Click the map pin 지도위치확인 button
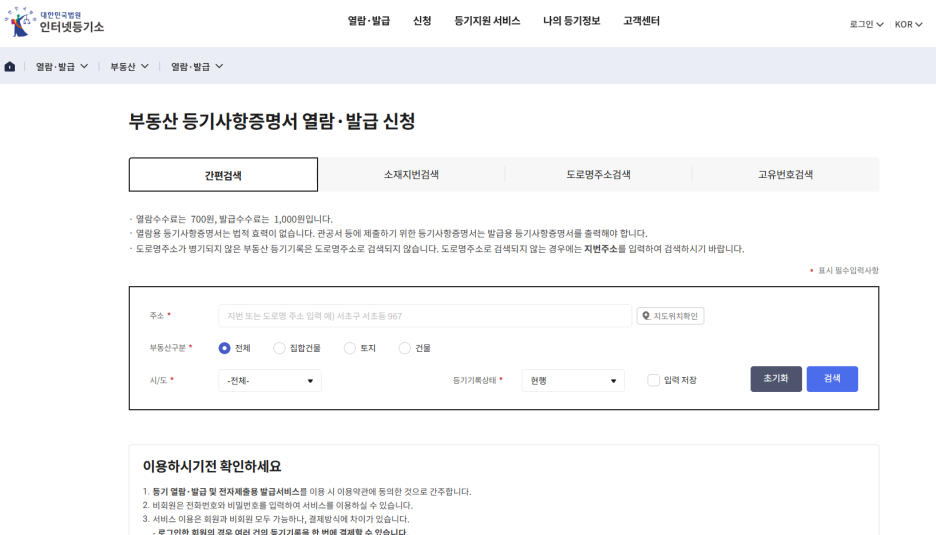This screenshot has width=936, height=535. 670,316
